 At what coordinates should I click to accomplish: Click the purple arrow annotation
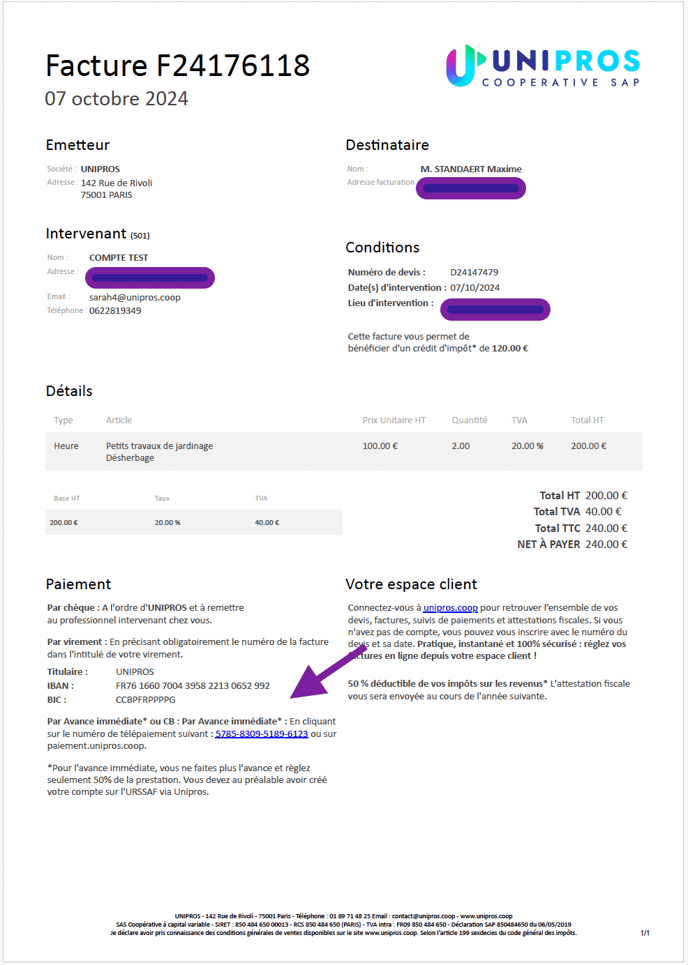(x=327, y=672)
